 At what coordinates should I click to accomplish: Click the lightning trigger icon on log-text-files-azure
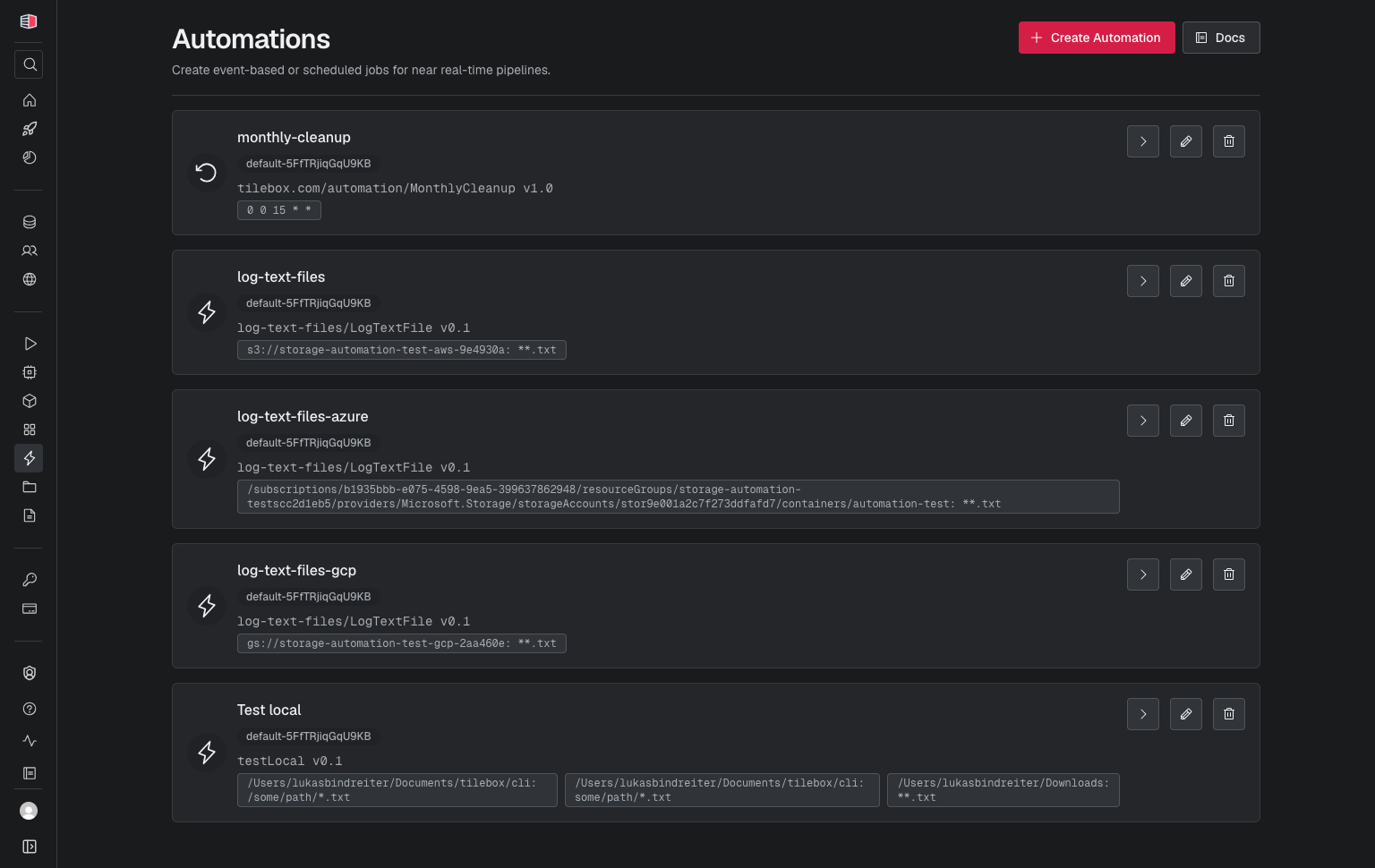(x=206, y=459)
